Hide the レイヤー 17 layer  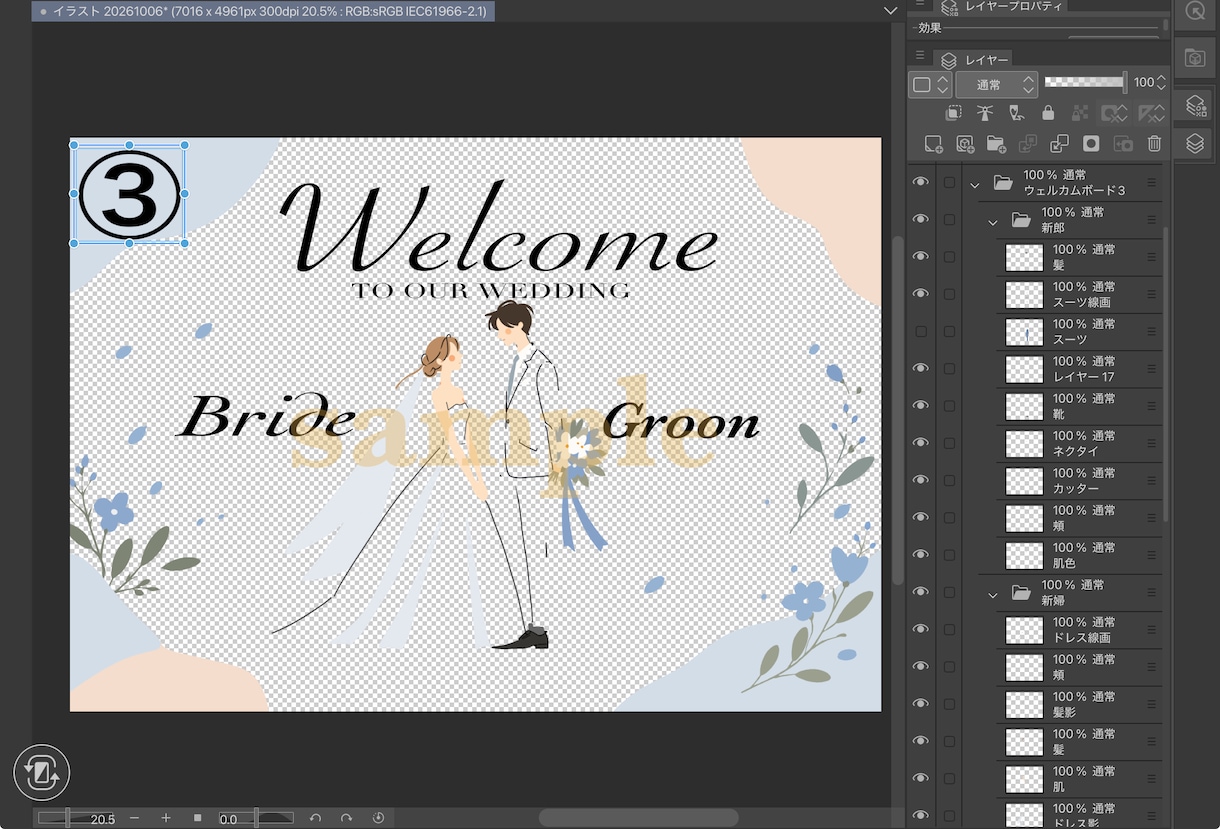coord(921,368)
